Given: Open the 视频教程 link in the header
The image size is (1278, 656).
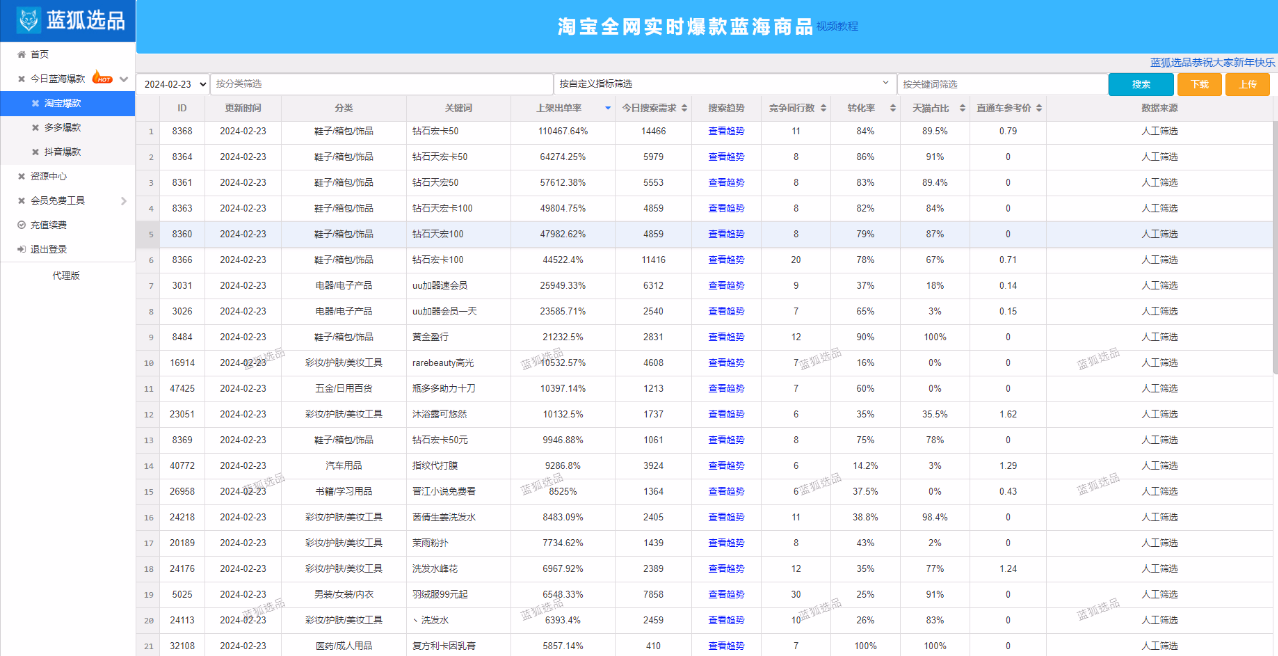Looking at the screenshot, I should point(837,27).
